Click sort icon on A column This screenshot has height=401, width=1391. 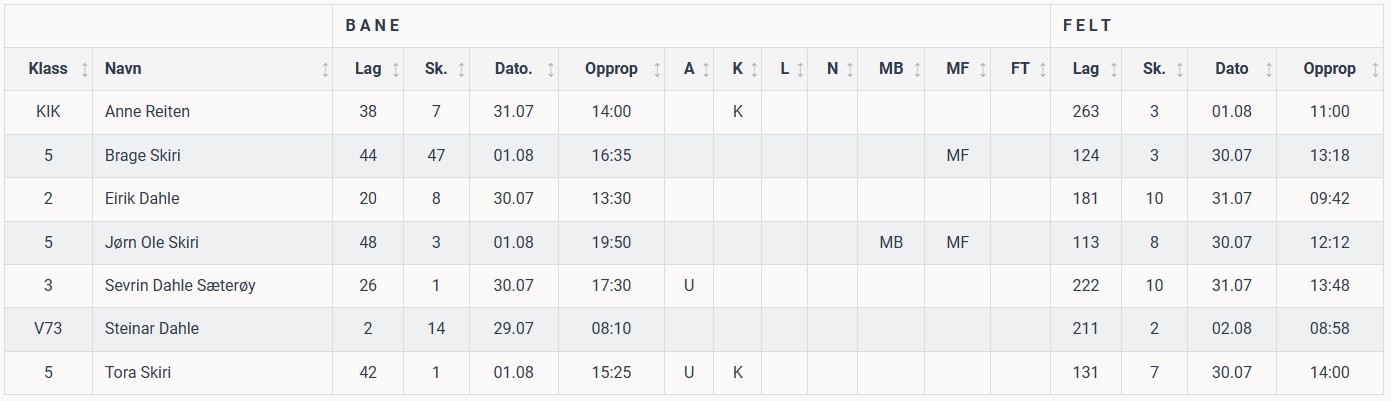coord(706,70)
